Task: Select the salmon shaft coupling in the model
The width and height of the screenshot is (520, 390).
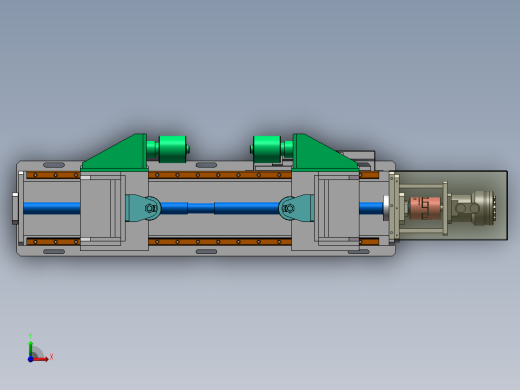Action: (x=425, y=208)
